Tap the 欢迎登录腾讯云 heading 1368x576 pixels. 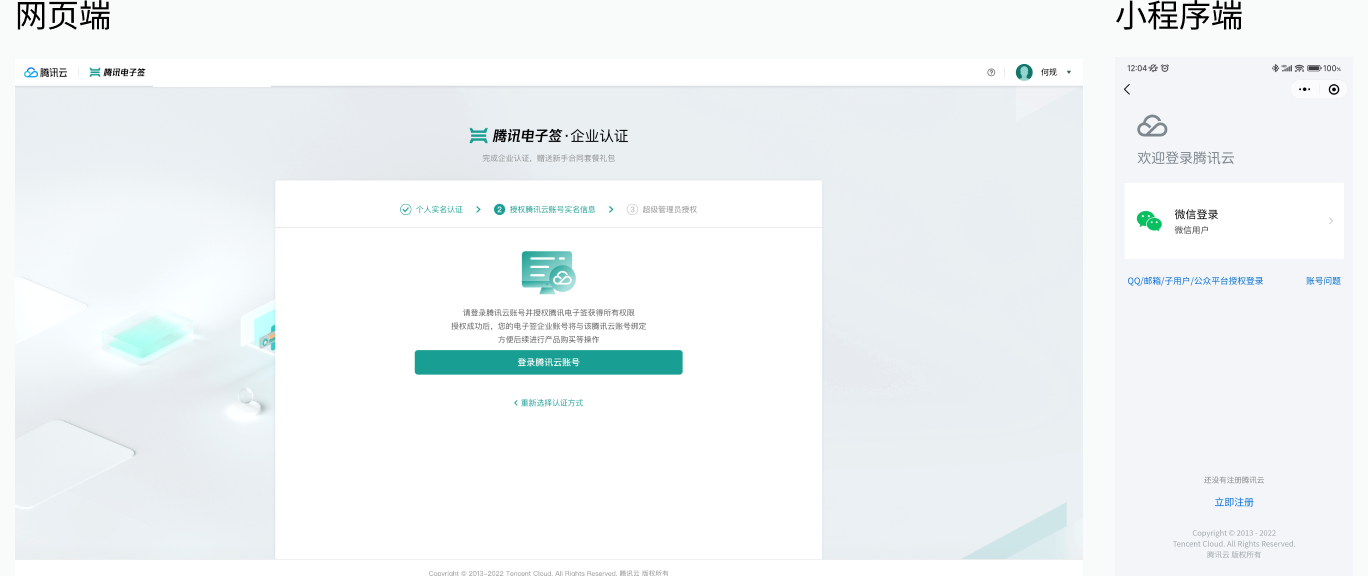(x=1186, y=158)
